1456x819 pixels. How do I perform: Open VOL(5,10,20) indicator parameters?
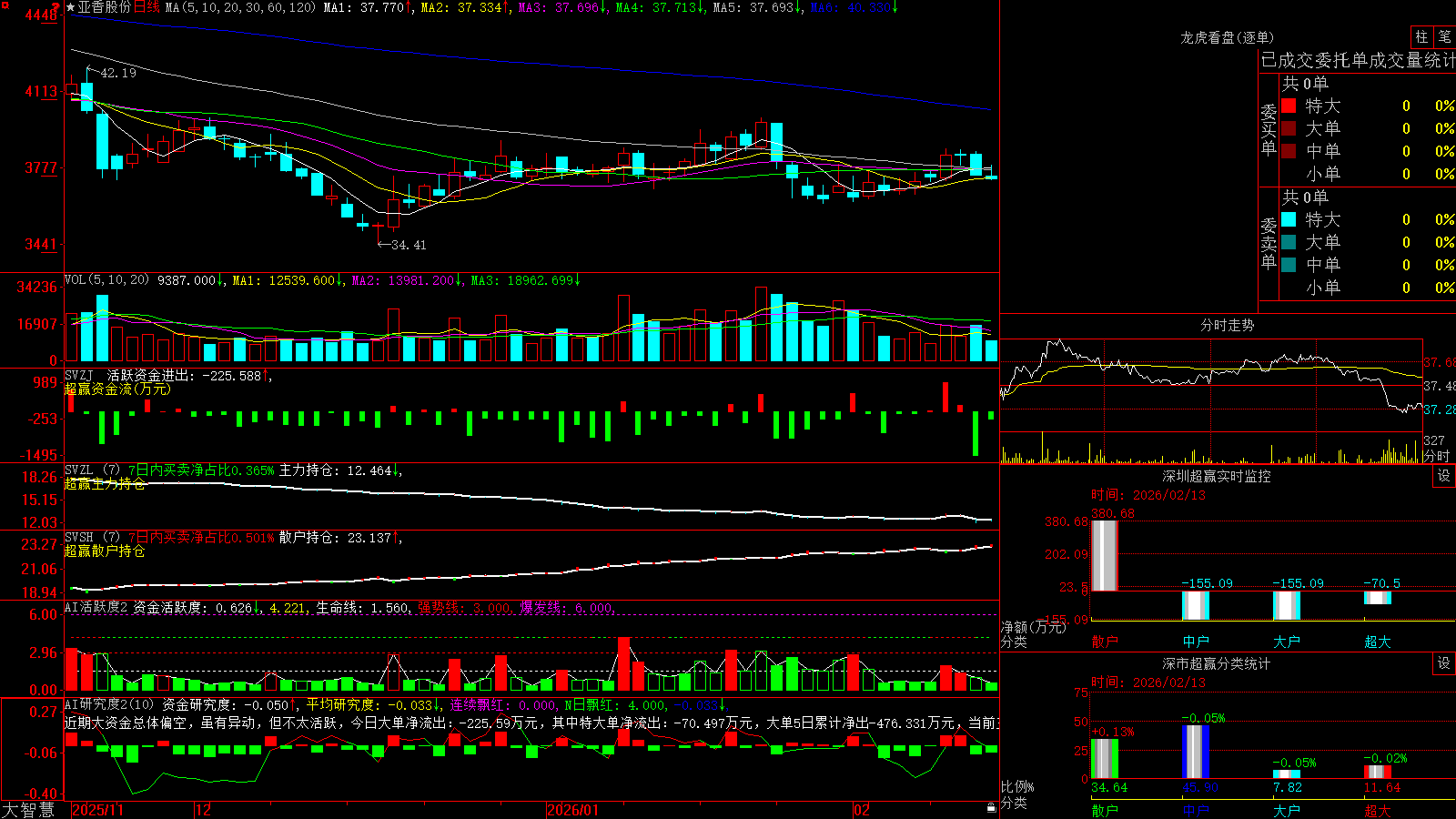[107, 280]
